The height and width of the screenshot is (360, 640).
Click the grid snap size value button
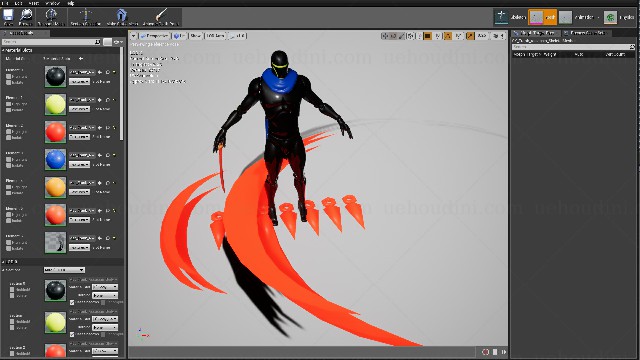point(438,36)
